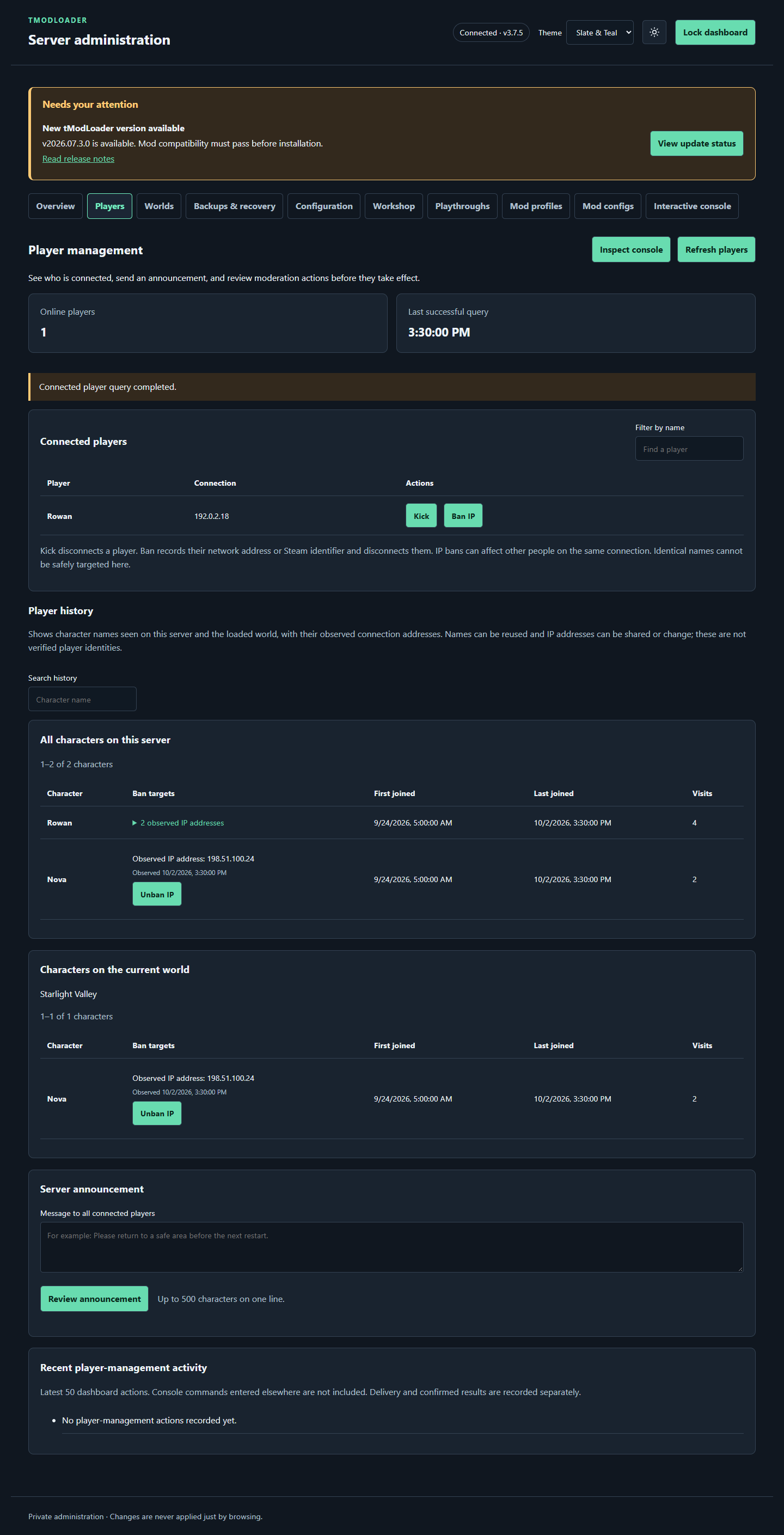Unban IP for Nova in current world table
This screenshot has width=784, height=1535.
point(157,1113)
